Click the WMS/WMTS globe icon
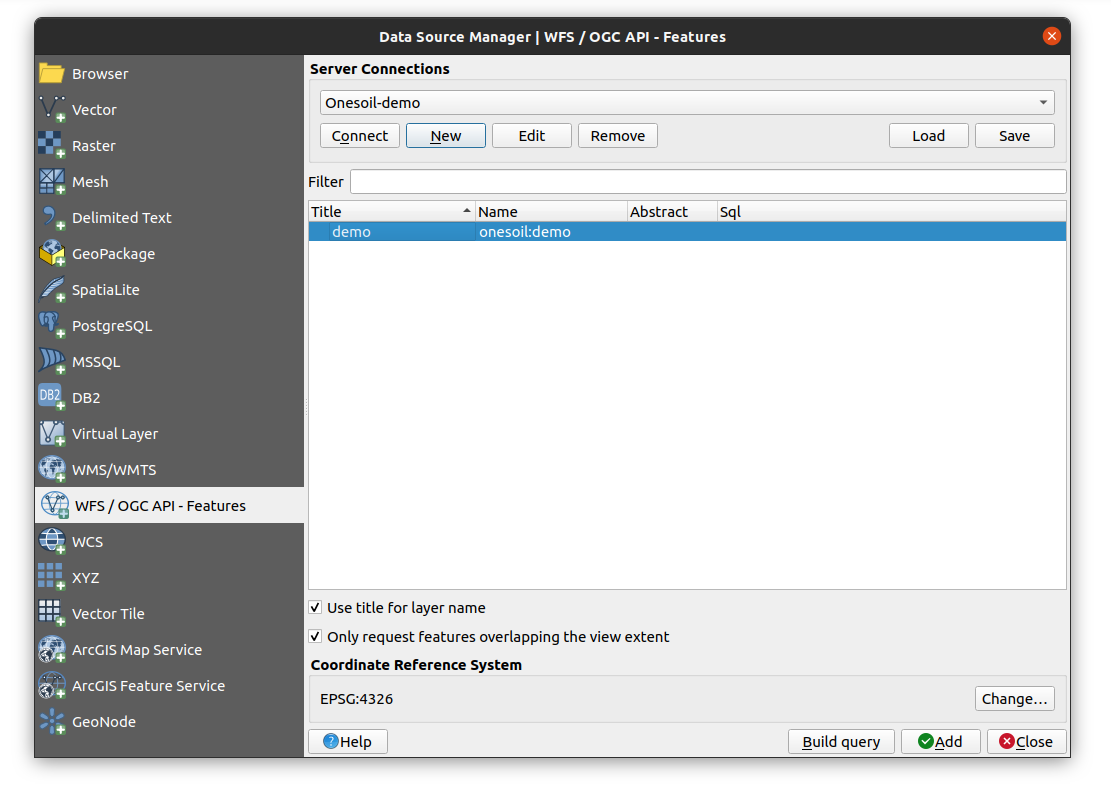Image resolution: width=1111 pixels, height=796 pixels. tap(52, 470)
